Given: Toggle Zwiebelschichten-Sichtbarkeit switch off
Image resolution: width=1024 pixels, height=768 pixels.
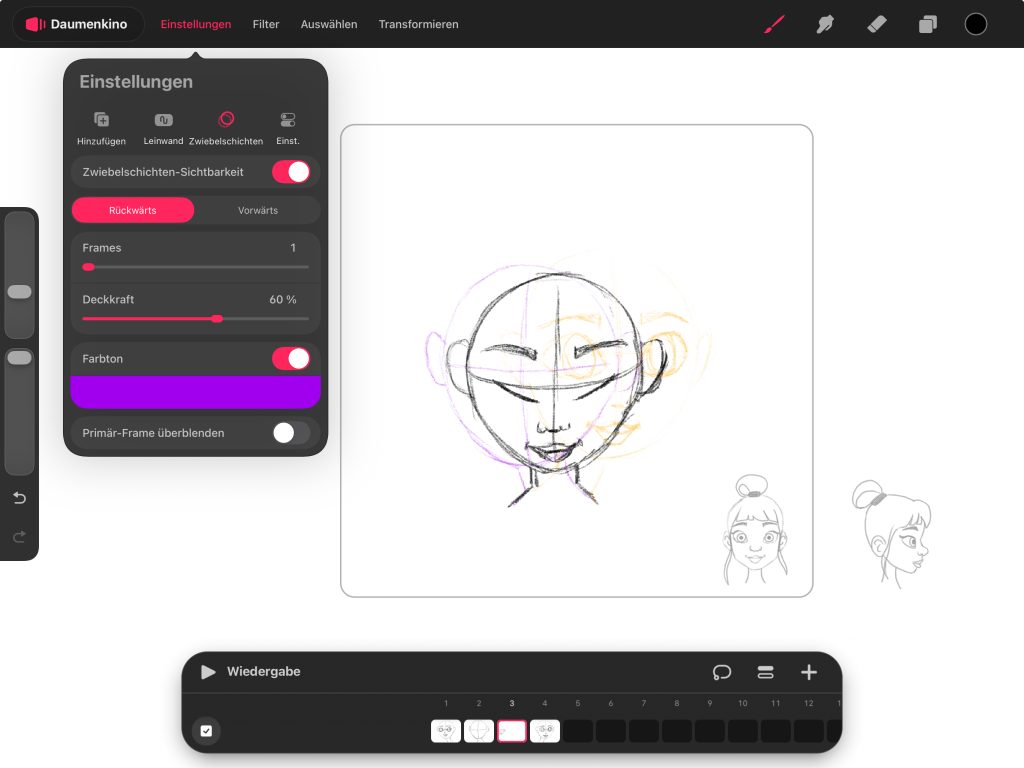Looking at the screenshot, I should (291, 172).
